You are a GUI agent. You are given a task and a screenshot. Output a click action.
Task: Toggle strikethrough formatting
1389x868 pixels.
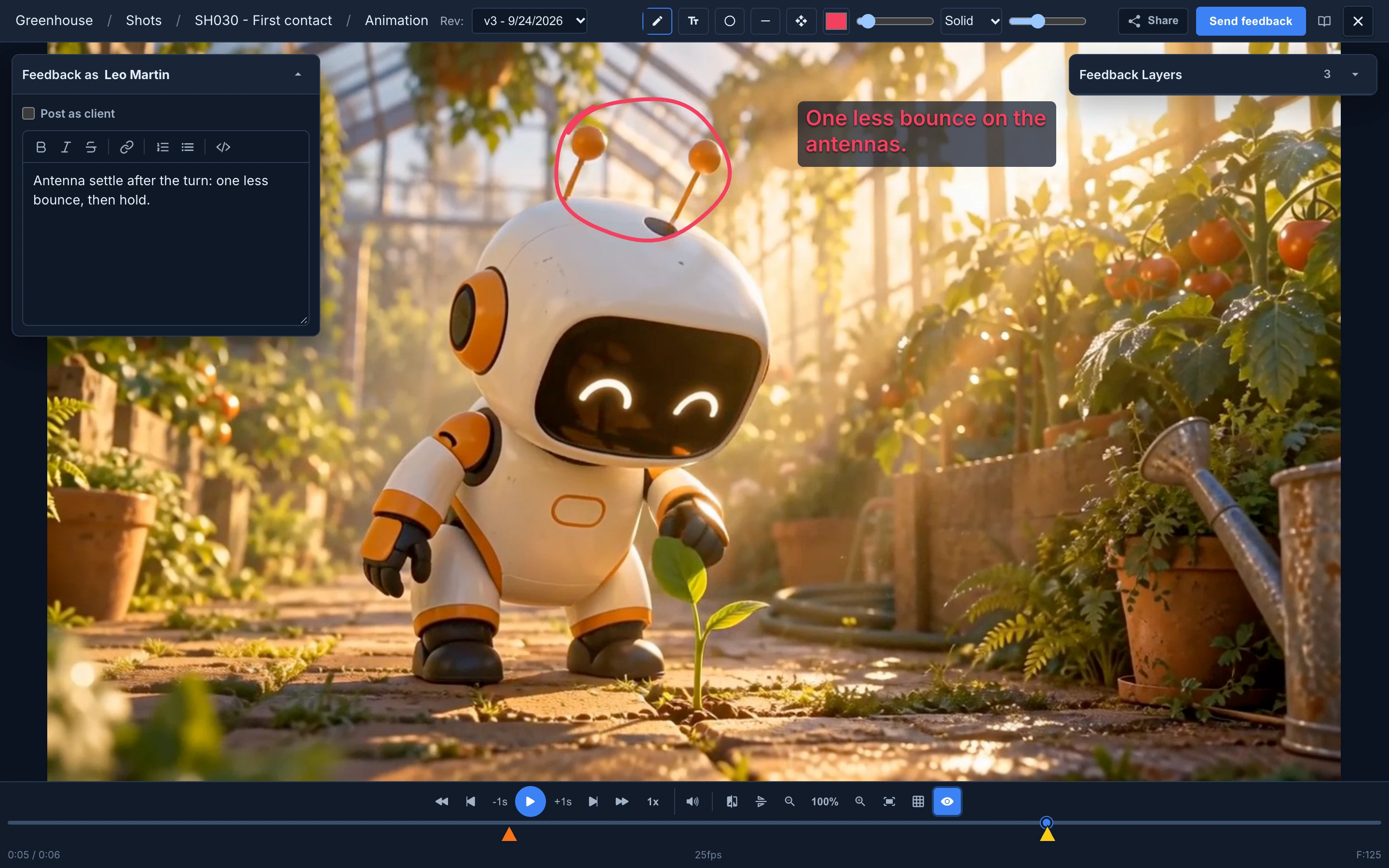pos(91,147)
